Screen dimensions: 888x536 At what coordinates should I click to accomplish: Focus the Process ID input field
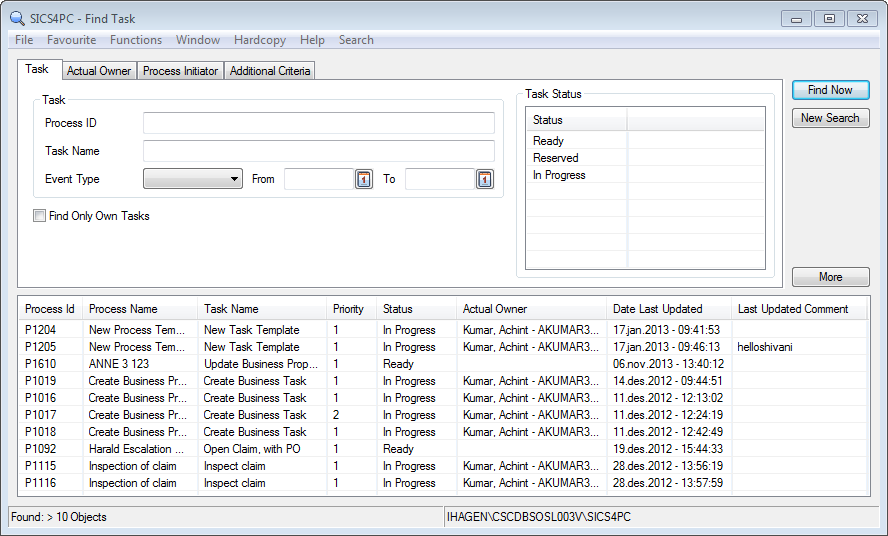pos(319,123)
